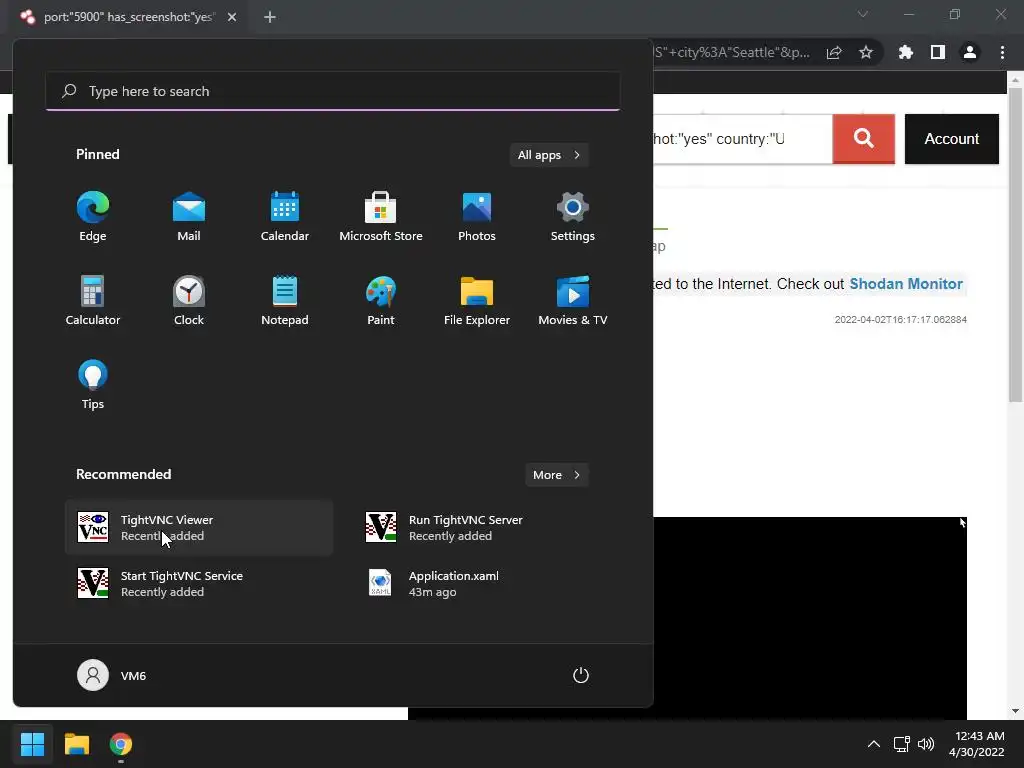
Task: Open the volume speaker tray icon
Action: coord(926,744)
